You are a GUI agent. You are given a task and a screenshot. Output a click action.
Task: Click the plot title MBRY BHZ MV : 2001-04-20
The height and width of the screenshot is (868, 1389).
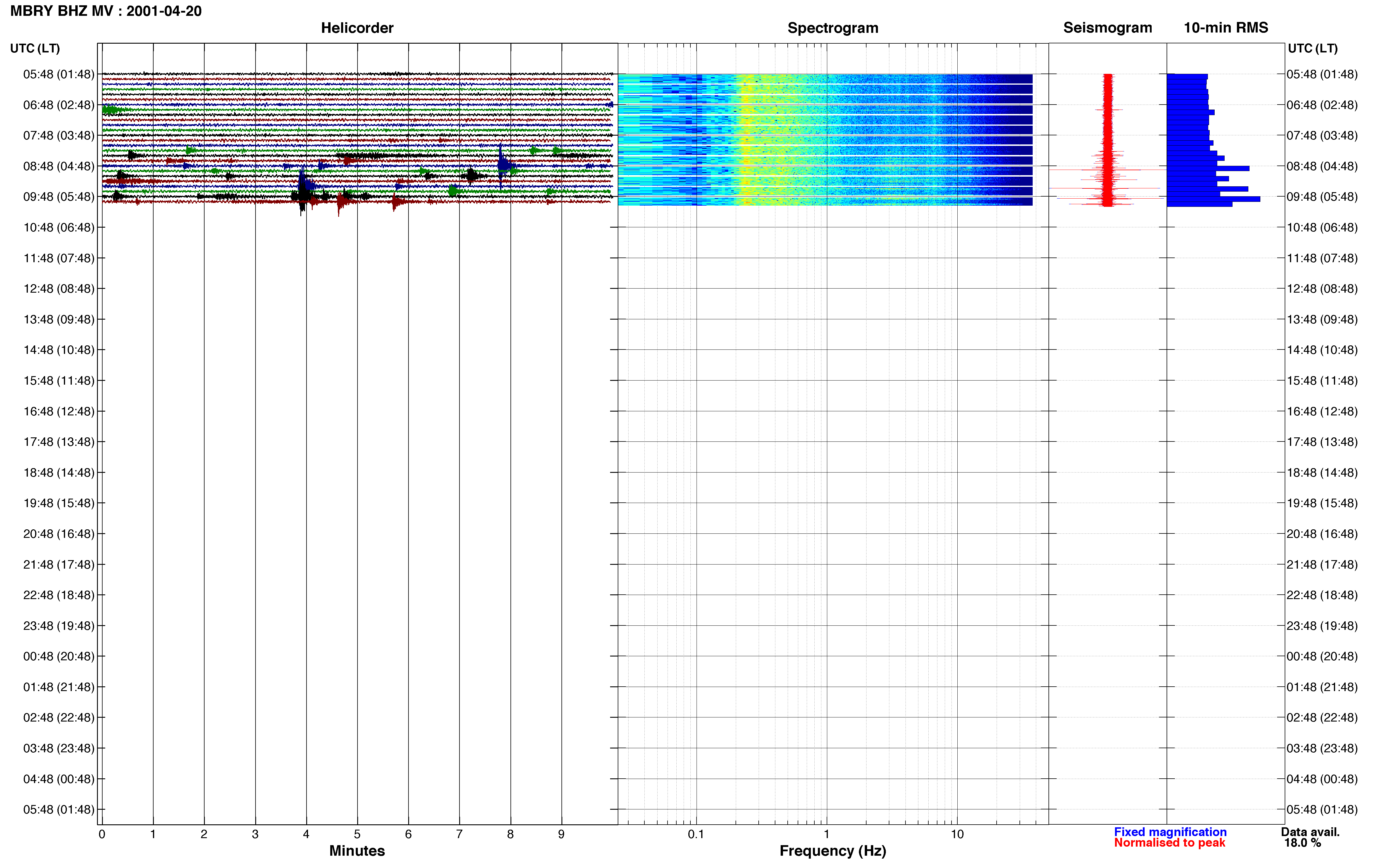pos(106,11)
